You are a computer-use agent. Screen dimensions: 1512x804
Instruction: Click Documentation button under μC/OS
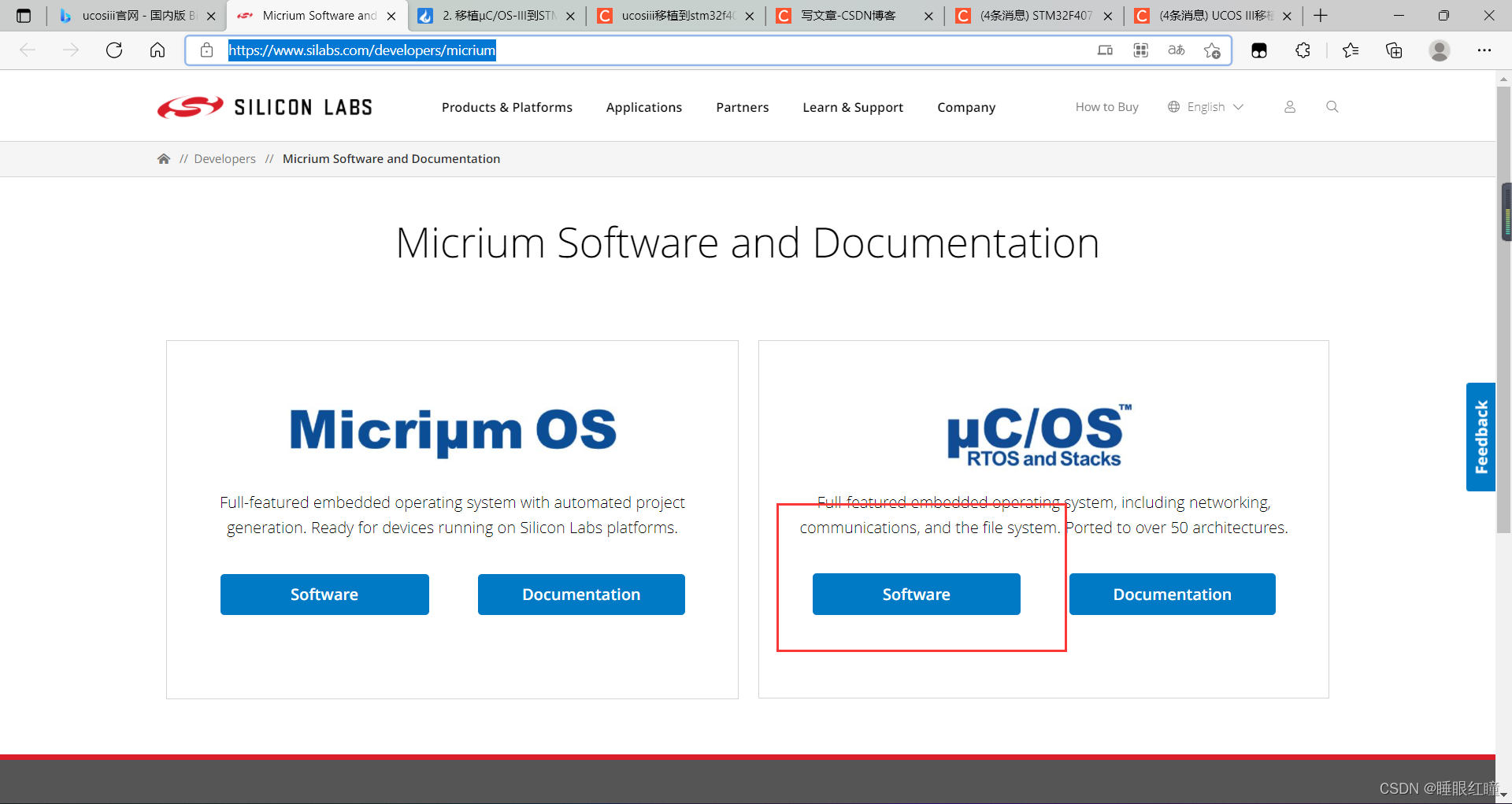1173,595
